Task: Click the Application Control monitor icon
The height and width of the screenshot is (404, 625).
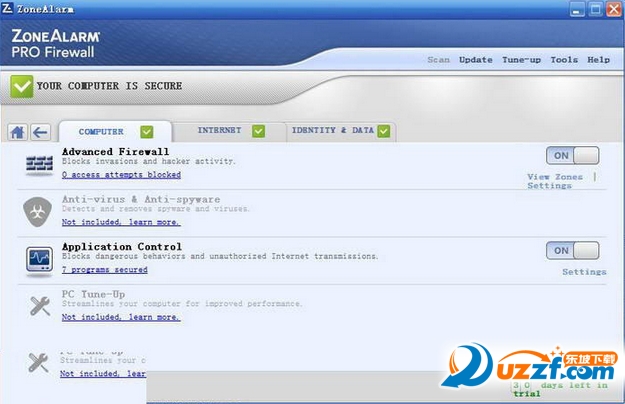Action: click(39, 259)
